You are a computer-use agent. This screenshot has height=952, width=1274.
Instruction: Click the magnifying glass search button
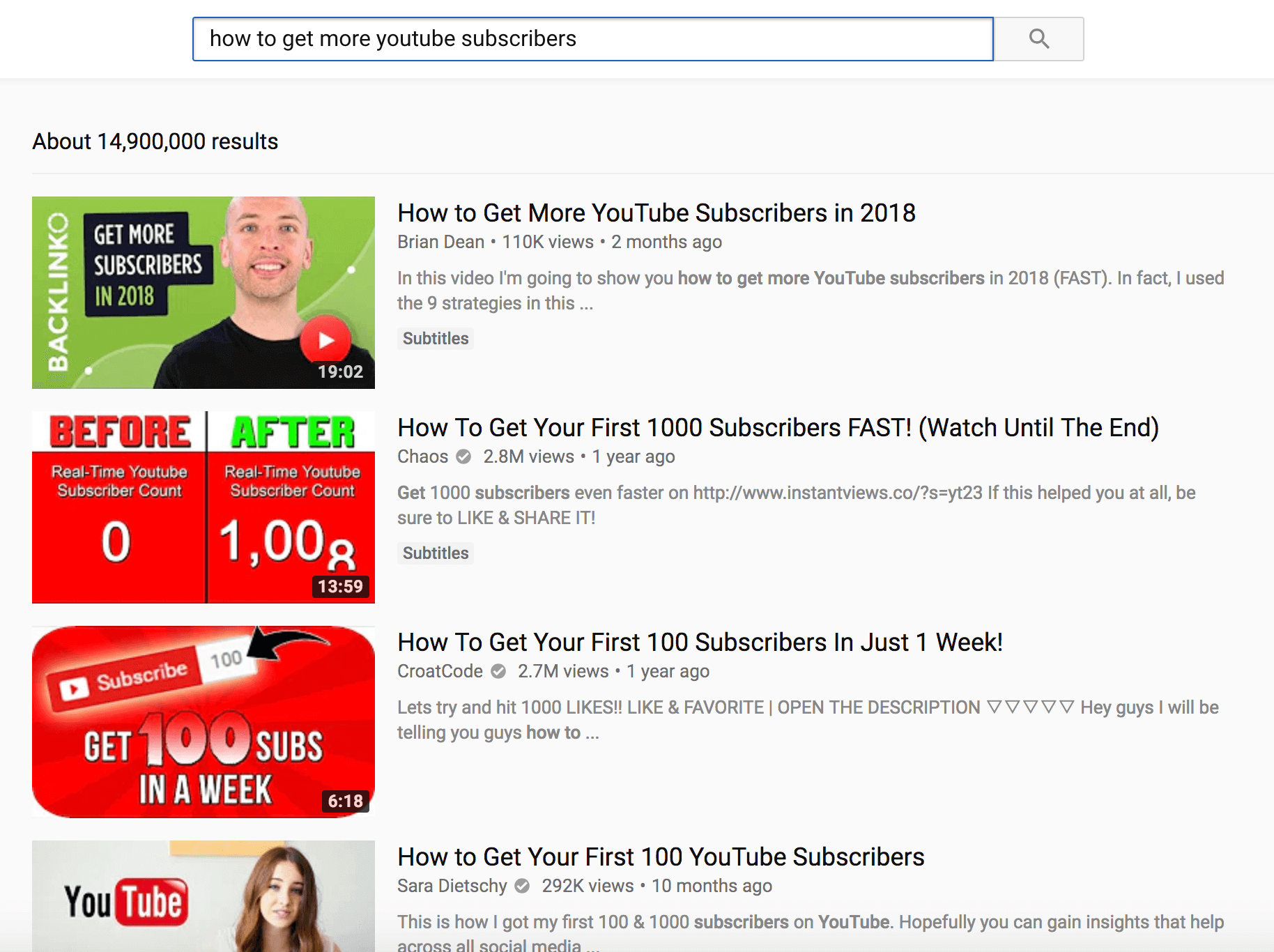click(x=1038, y=39)
